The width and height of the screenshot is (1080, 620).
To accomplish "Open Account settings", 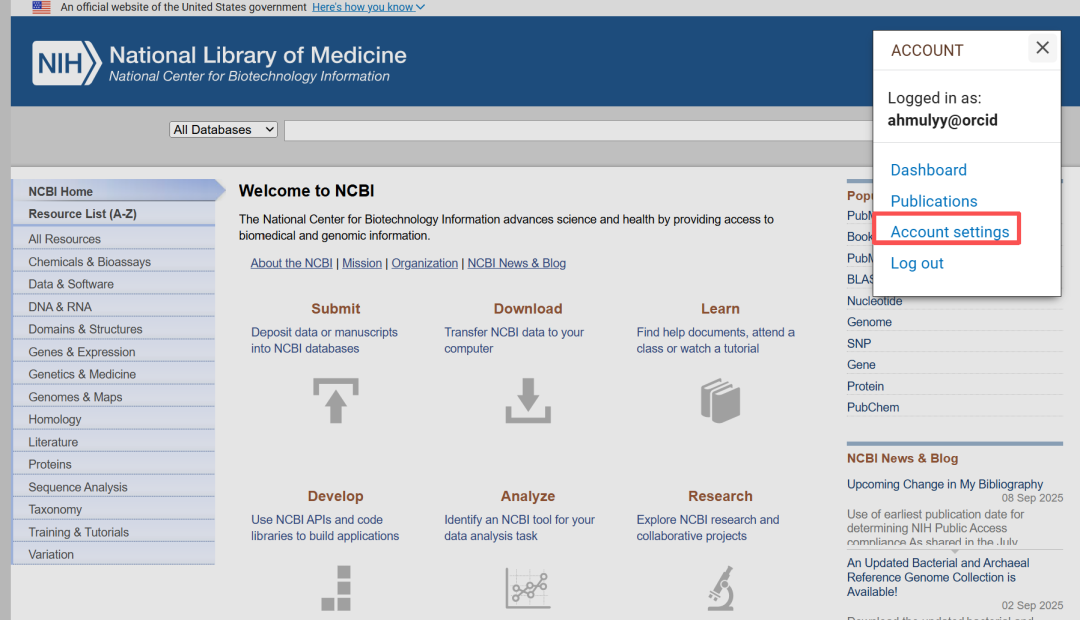I will pos(950,232).
